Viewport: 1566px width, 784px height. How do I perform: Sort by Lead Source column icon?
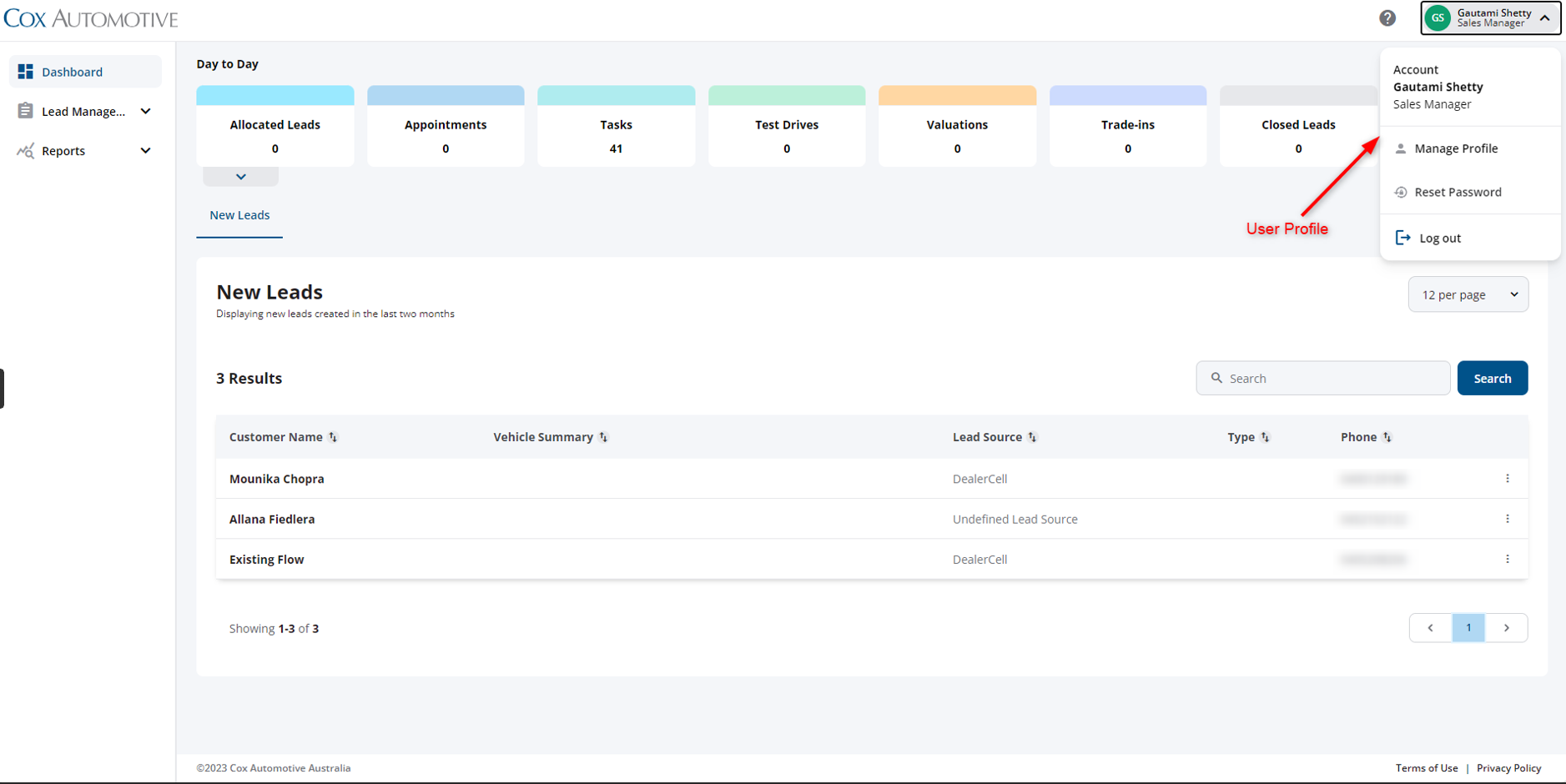click(x=1032, y=437)
